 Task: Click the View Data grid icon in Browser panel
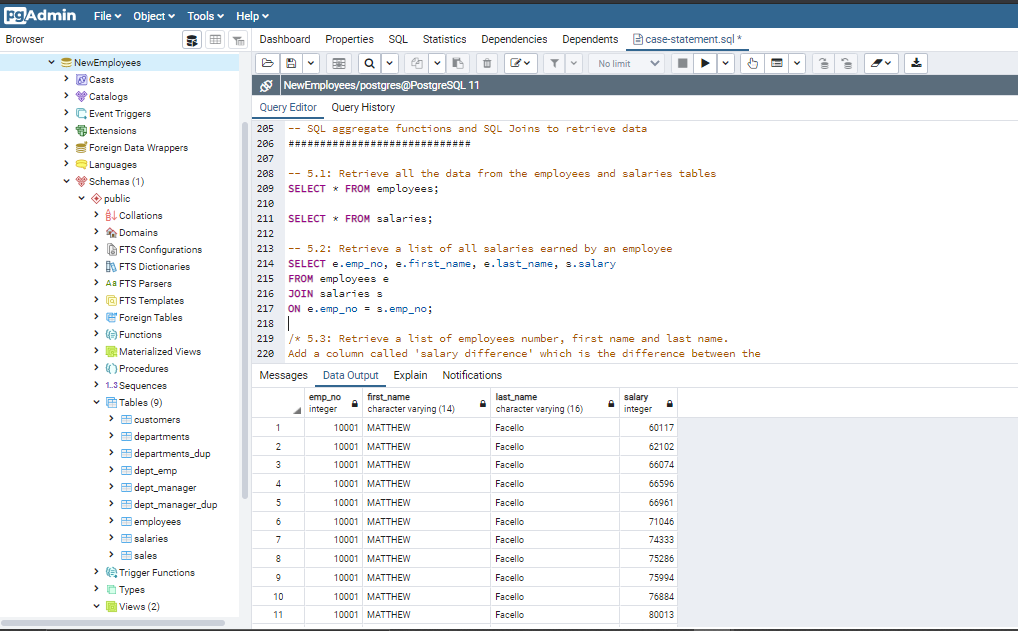pyautogui.click(x=215, y=40)
